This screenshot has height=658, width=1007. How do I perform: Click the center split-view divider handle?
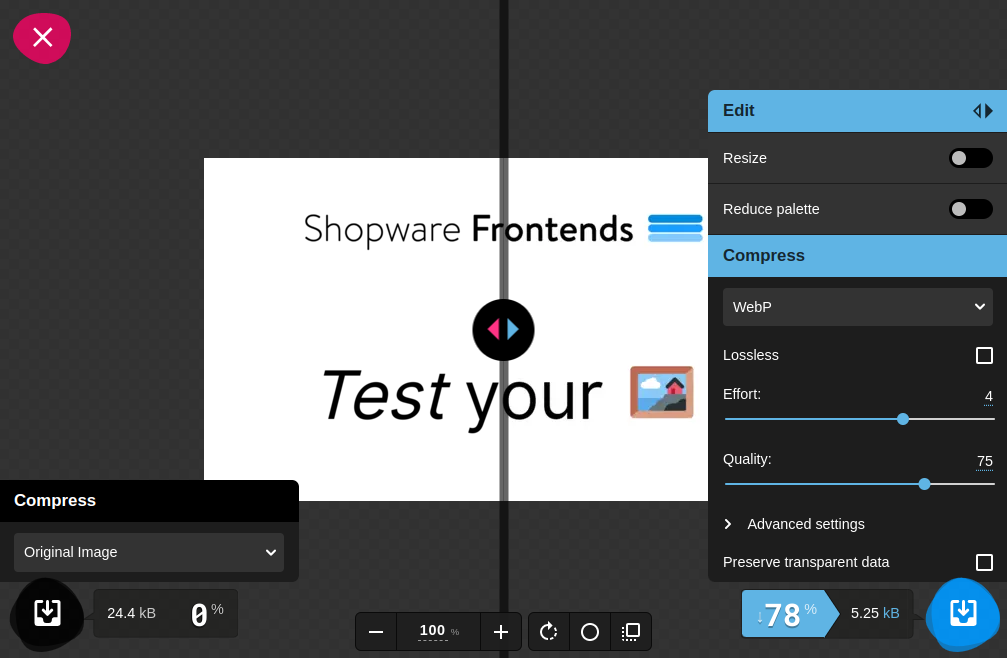point(504,329)
